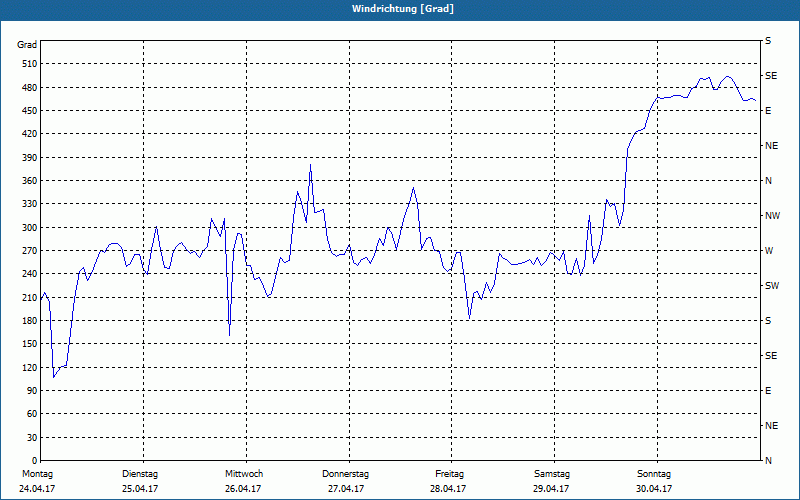This screenshot has height=500, width=800.
Task: Pick the 120 axis tick value
Action: pos(29,367)
